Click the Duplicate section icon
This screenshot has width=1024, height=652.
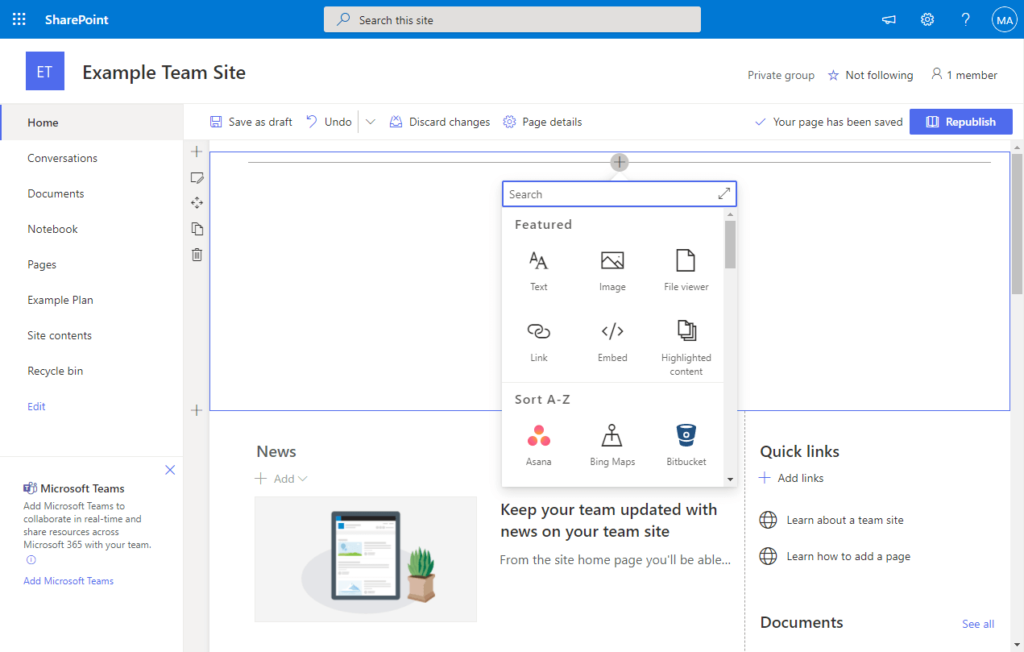click(197, 229)
